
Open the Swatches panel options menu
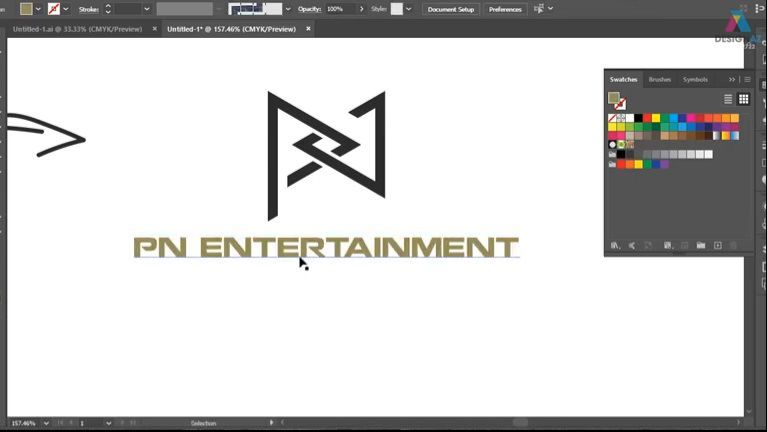747,79
